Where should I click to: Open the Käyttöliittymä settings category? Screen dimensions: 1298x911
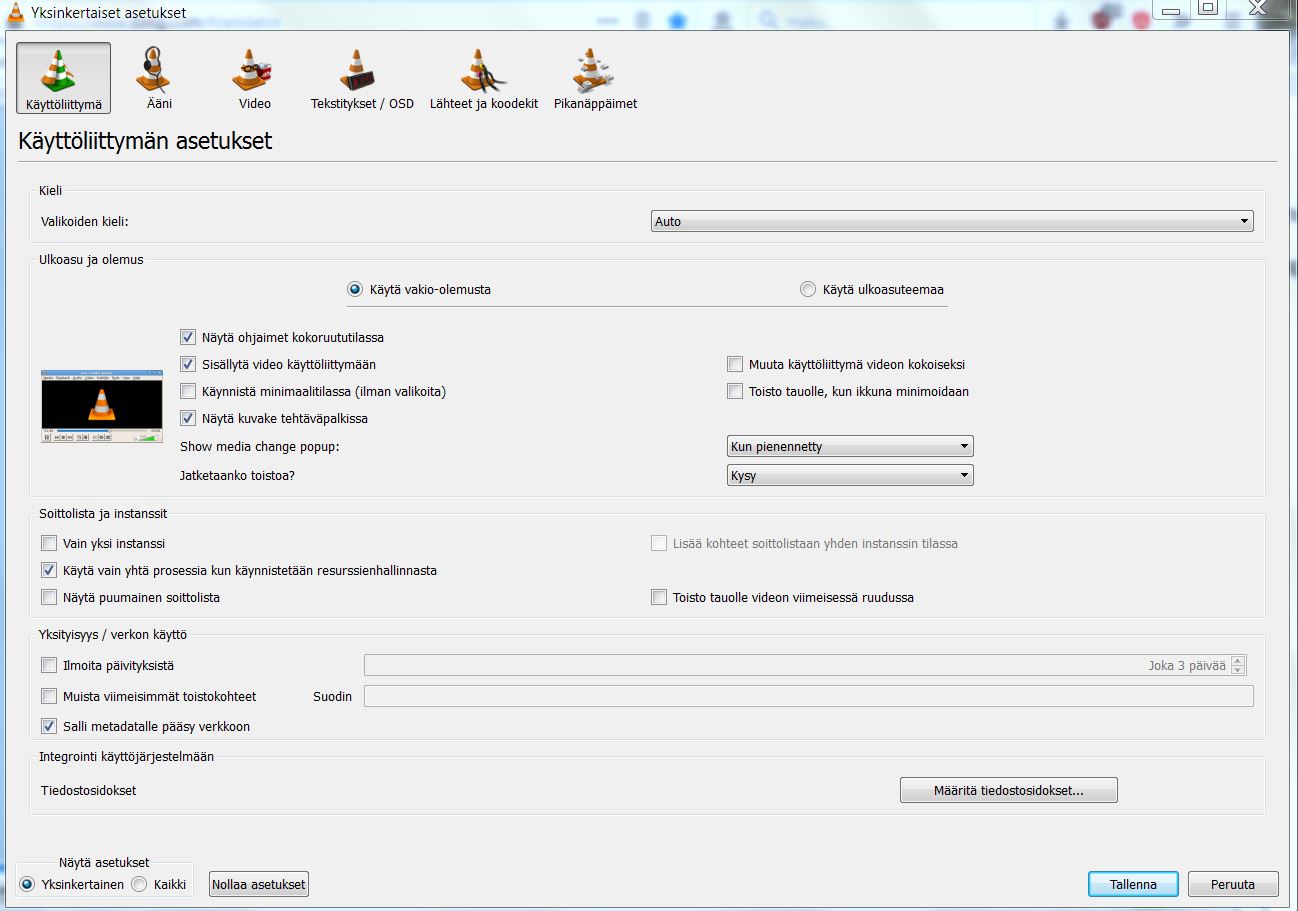click(64, 78)
